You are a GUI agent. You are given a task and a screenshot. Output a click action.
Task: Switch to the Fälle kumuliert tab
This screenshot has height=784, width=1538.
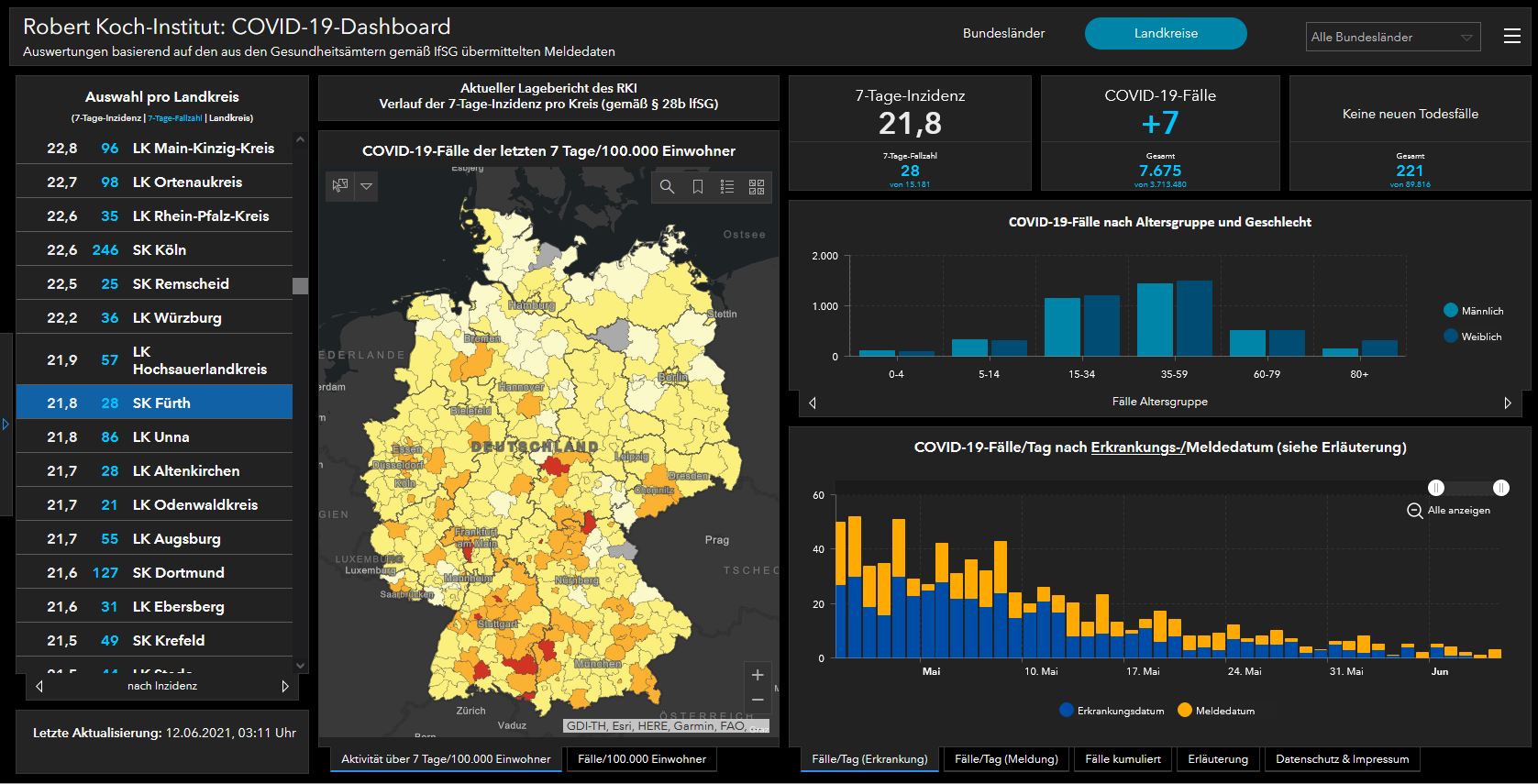[x=1123, y=759]
